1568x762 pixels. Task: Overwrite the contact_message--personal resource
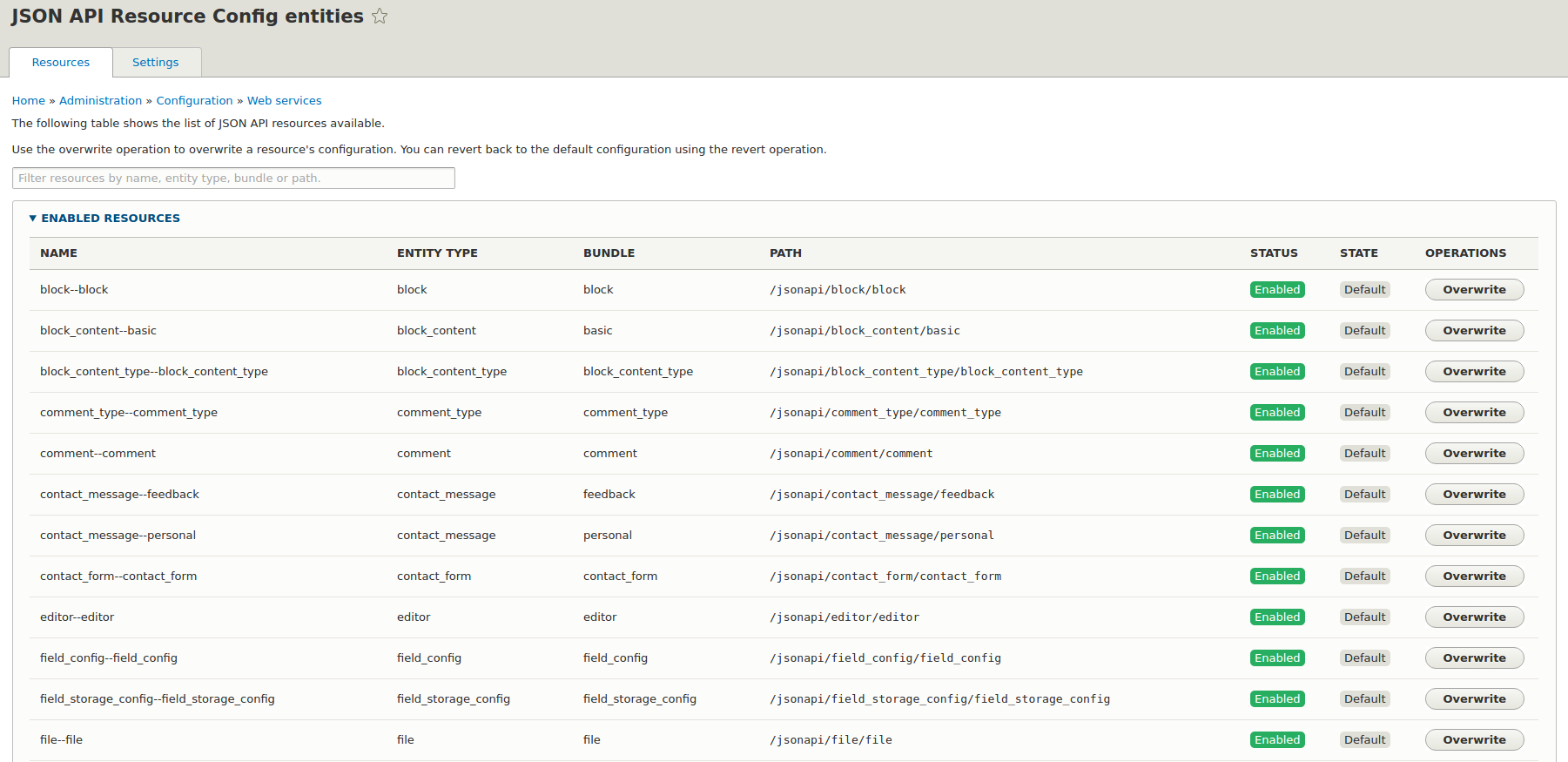coord(1473,536)
